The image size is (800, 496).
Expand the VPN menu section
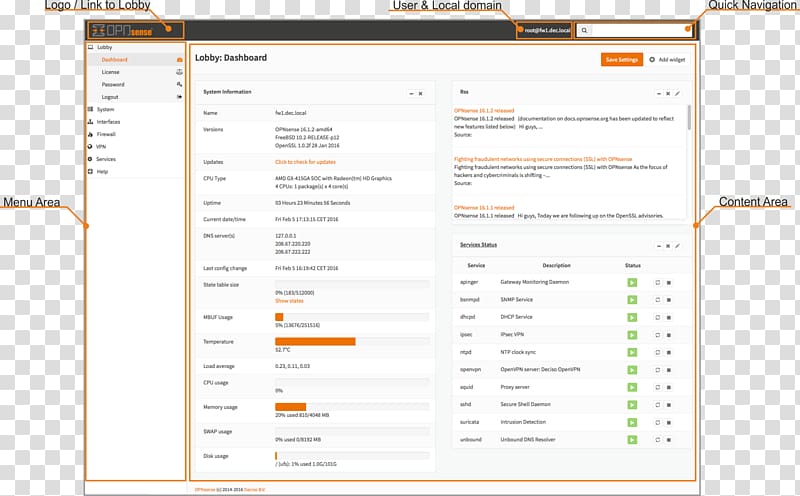coord(101,146)
